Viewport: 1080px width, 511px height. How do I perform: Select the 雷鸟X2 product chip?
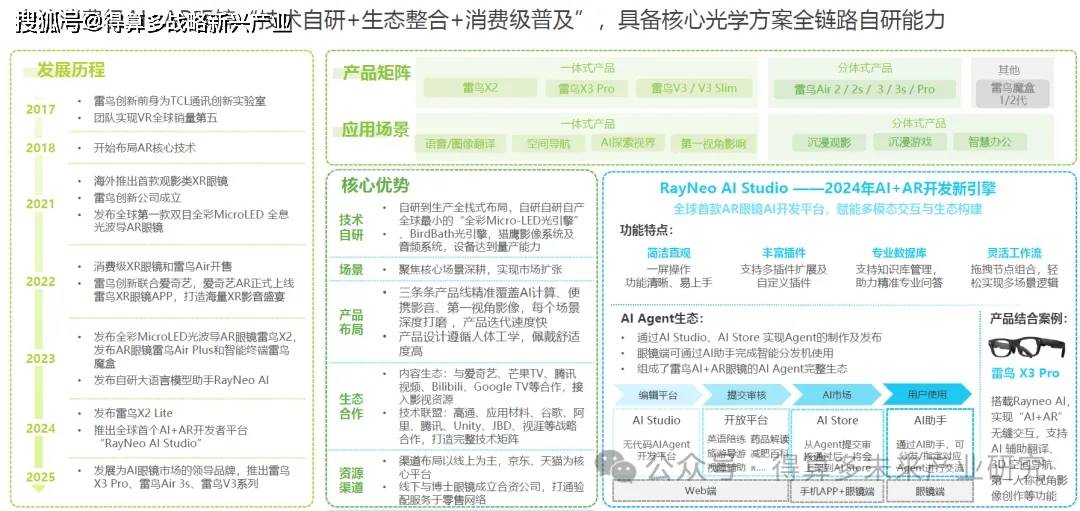coord(479,89)
